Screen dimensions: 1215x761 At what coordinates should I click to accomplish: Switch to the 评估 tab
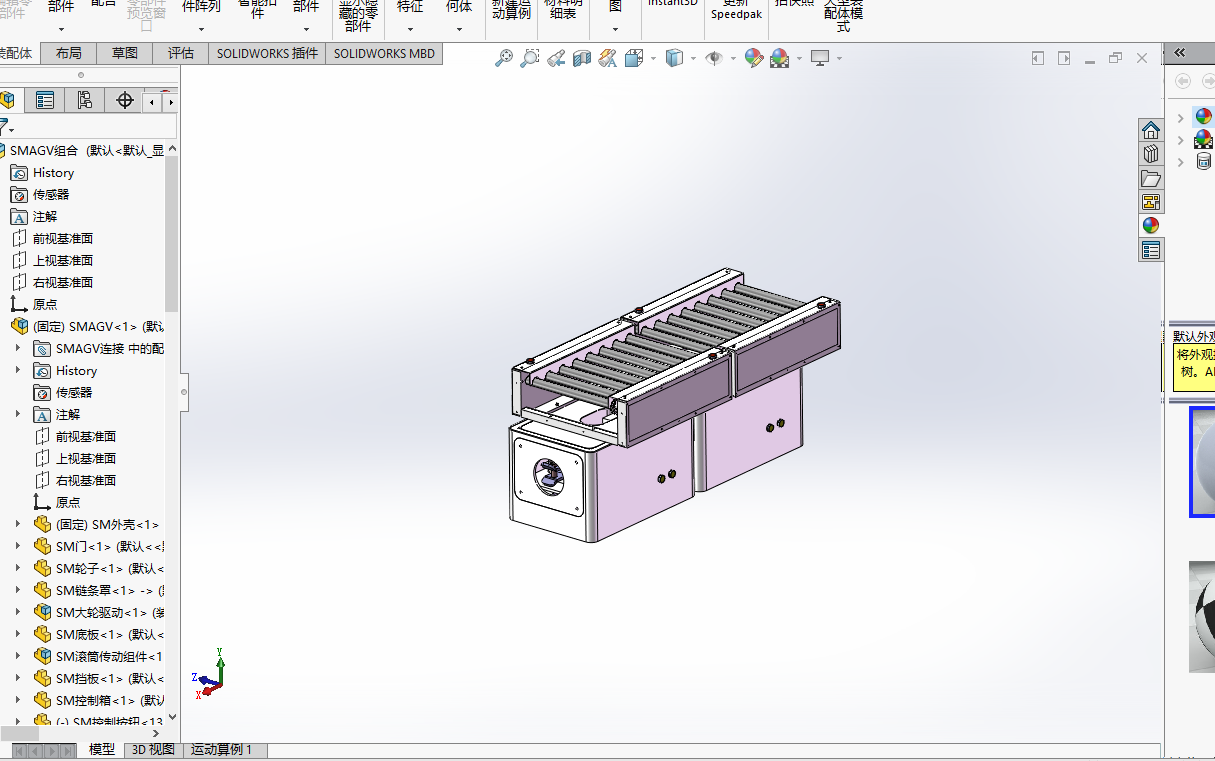(181, 53)
